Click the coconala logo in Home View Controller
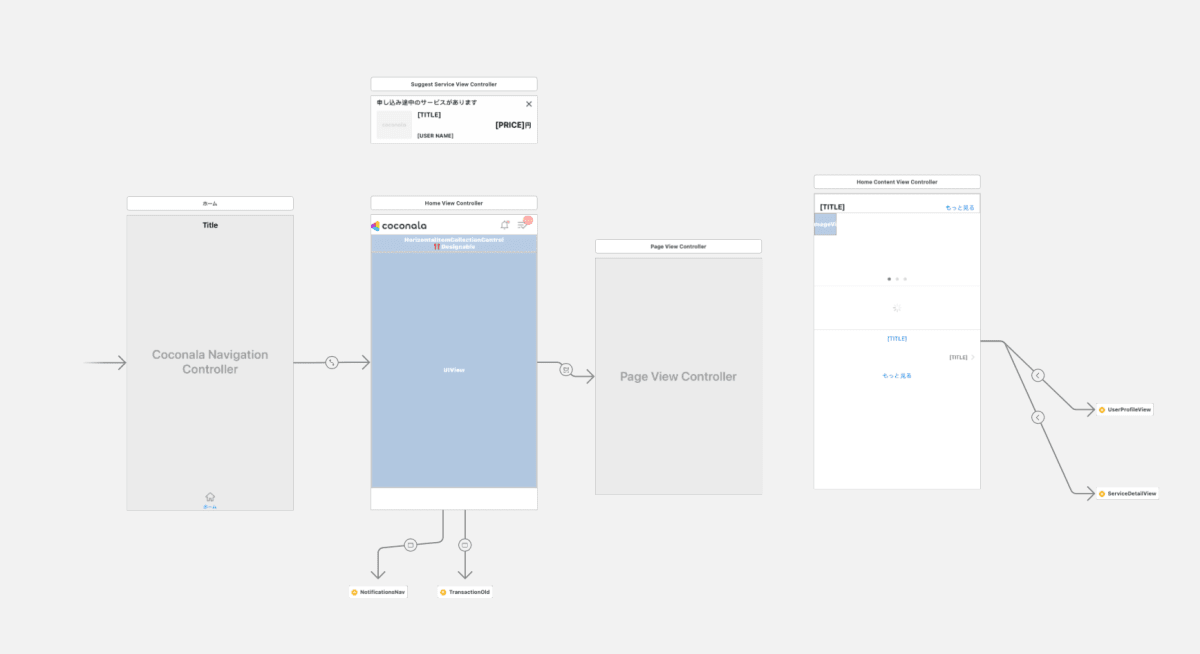The height and width of the screenshot is (654, 1200). click(x=399, y=226)
